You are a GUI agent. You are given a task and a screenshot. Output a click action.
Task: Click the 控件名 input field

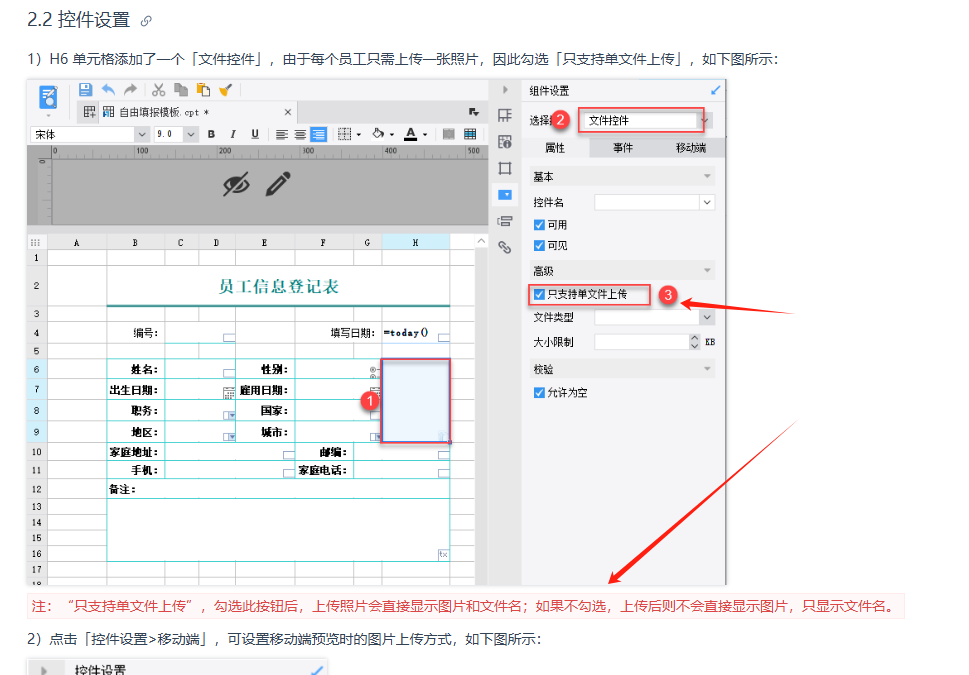click(647, 203)
